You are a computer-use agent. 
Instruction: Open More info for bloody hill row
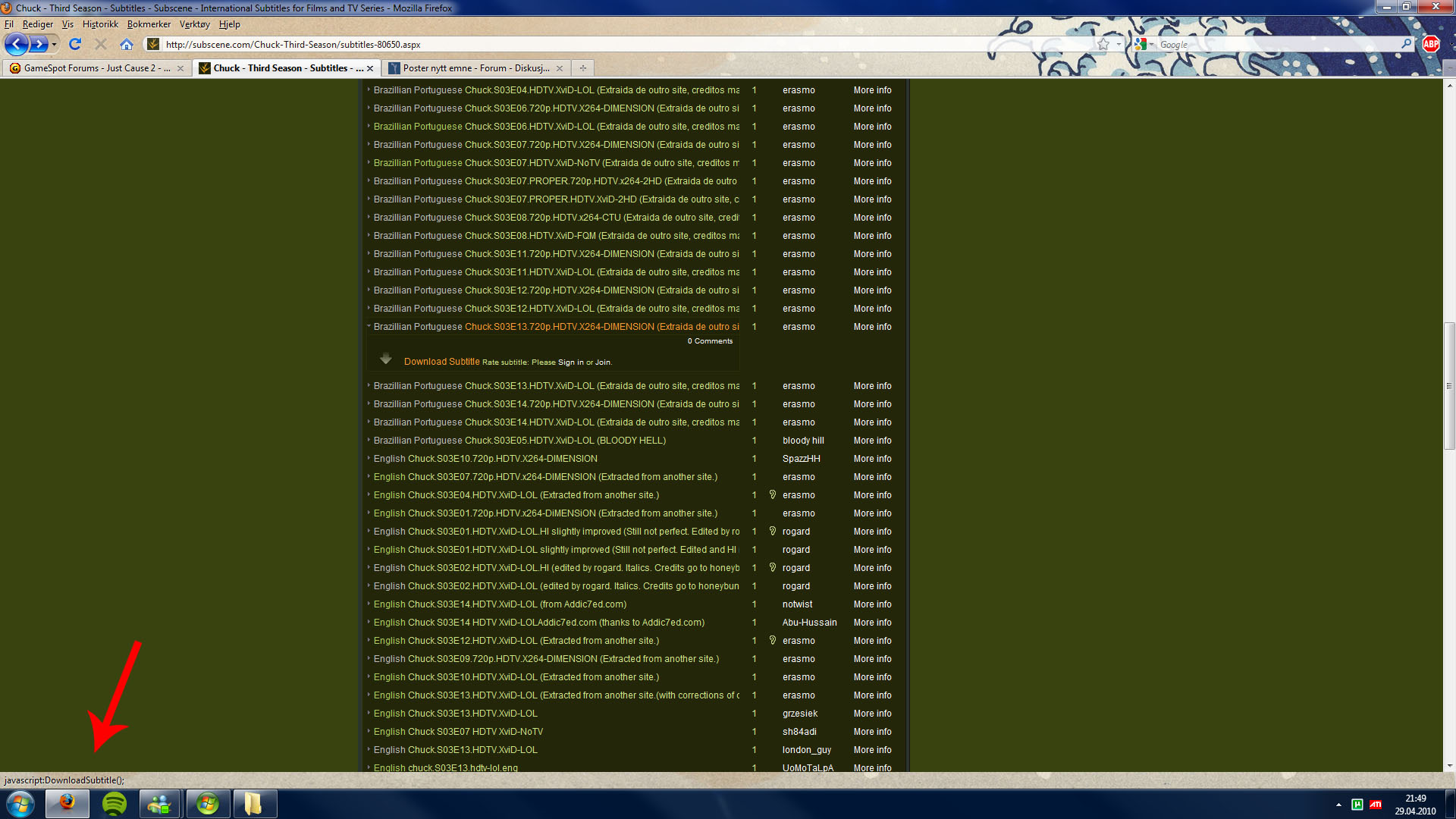(872, 440)
